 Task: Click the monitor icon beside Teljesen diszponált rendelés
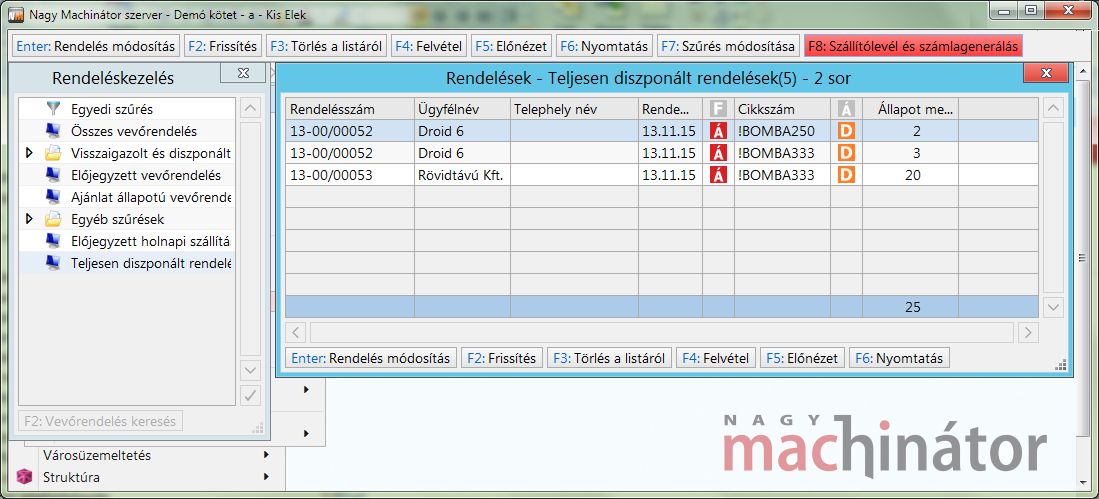click(x=53, y=264)
